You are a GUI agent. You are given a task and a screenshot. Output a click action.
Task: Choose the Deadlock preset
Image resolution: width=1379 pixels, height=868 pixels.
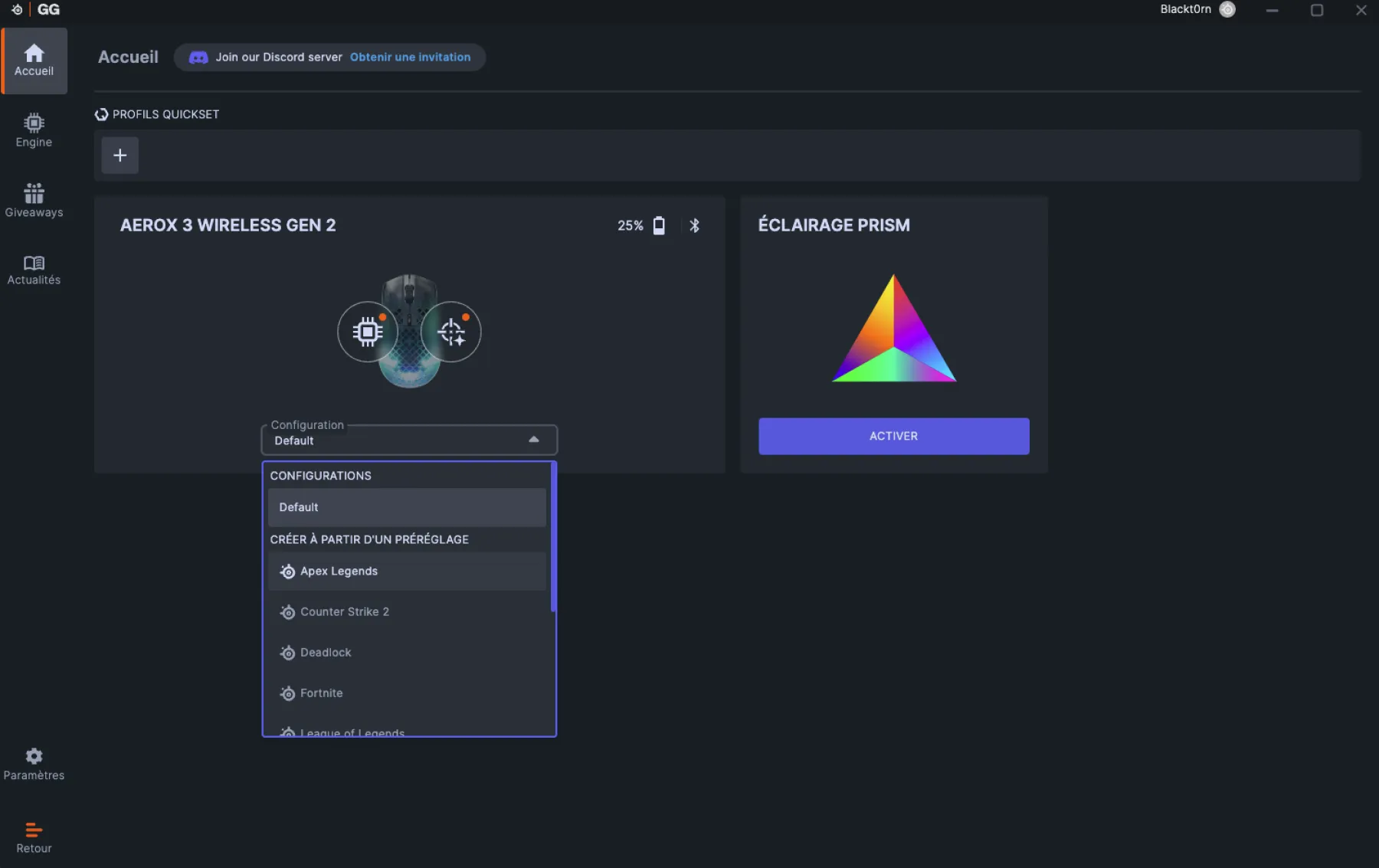408,653
